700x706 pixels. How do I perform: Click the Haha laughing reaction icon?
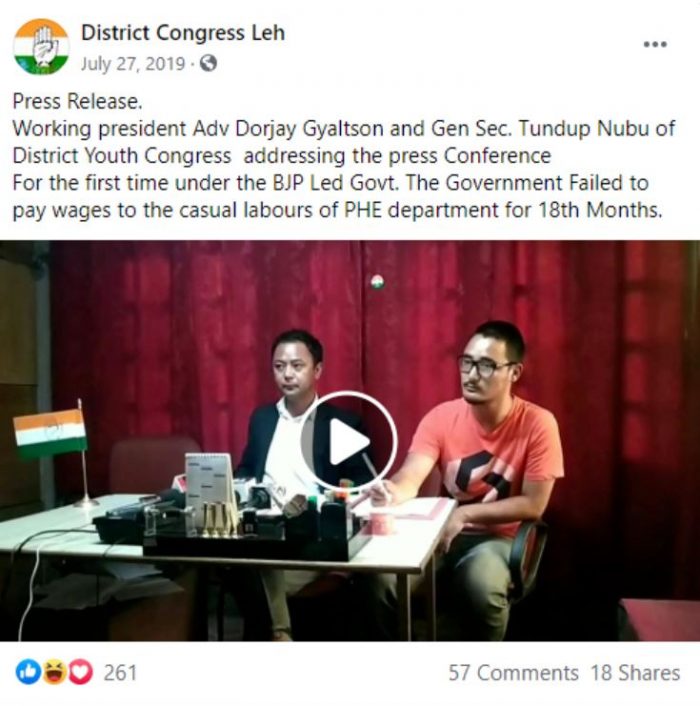tap(54, 672)
